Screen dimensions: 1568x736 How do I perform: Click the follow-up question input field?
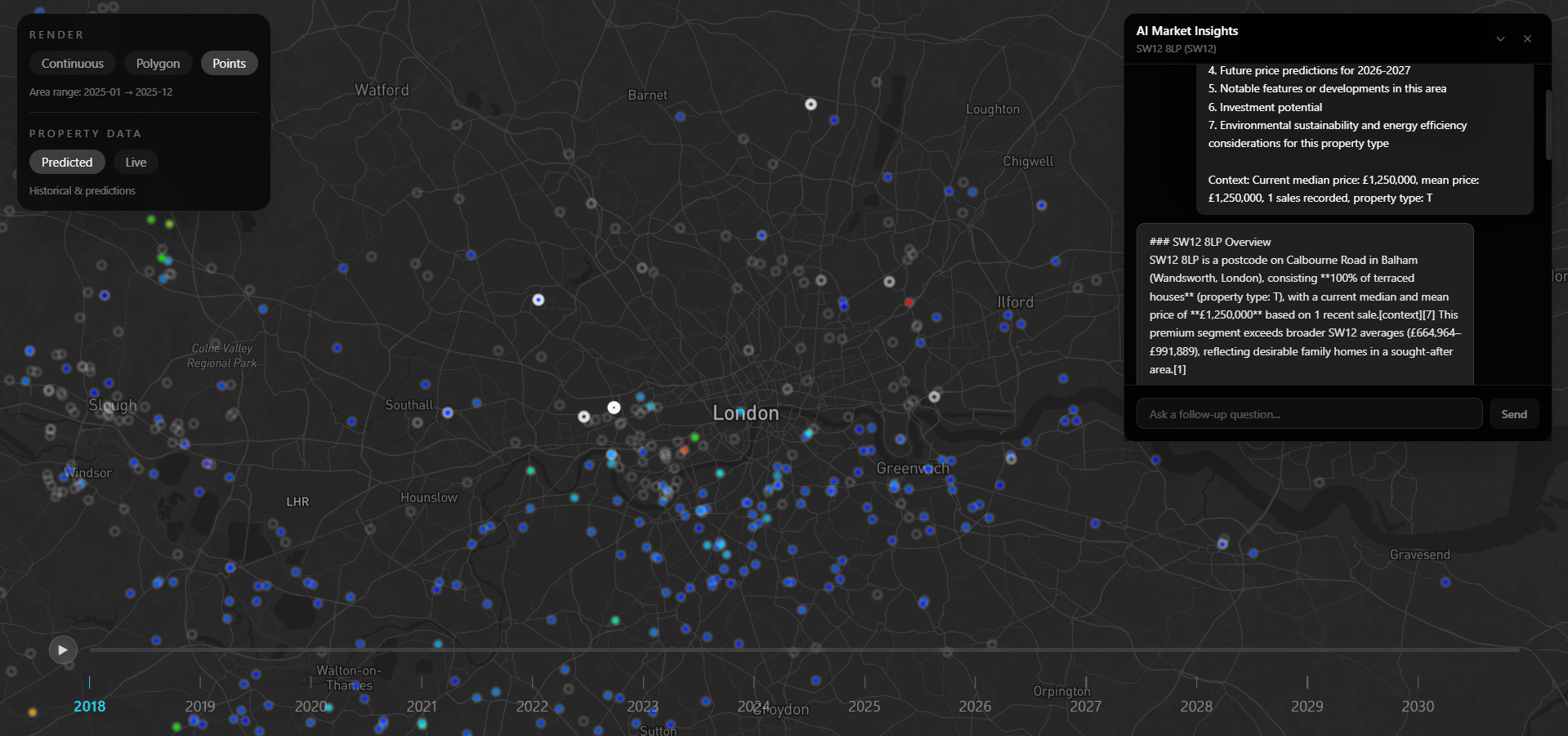(1308, 413)
